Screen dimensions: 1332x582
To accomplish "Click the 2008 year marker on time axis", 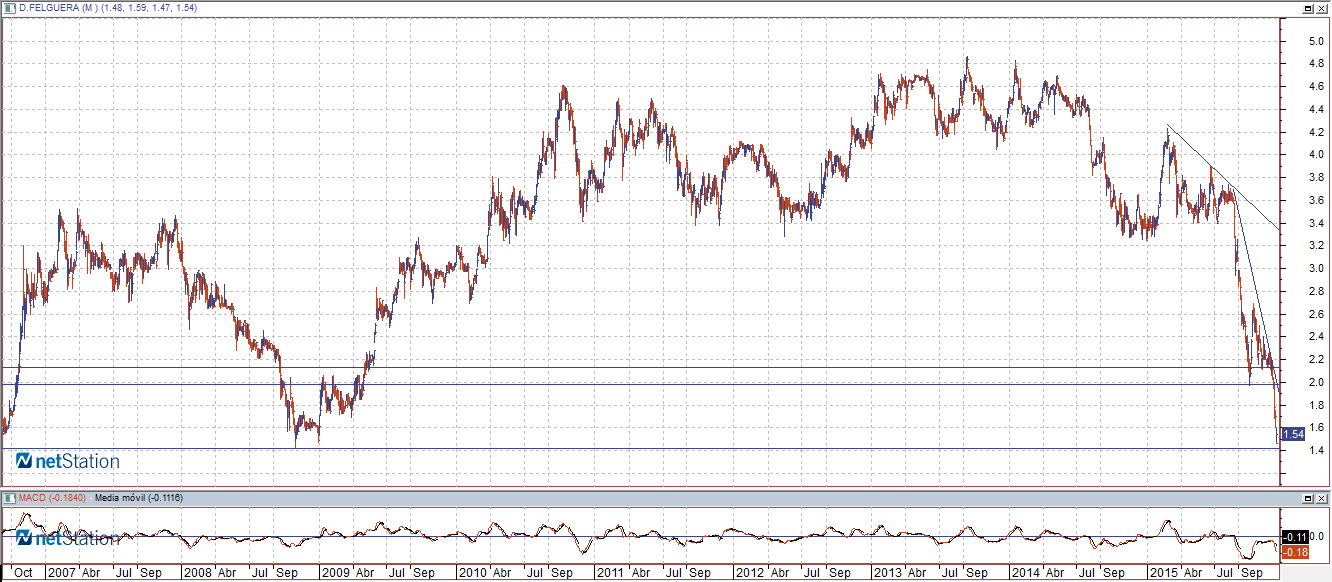I will click(x=195, y=574).
